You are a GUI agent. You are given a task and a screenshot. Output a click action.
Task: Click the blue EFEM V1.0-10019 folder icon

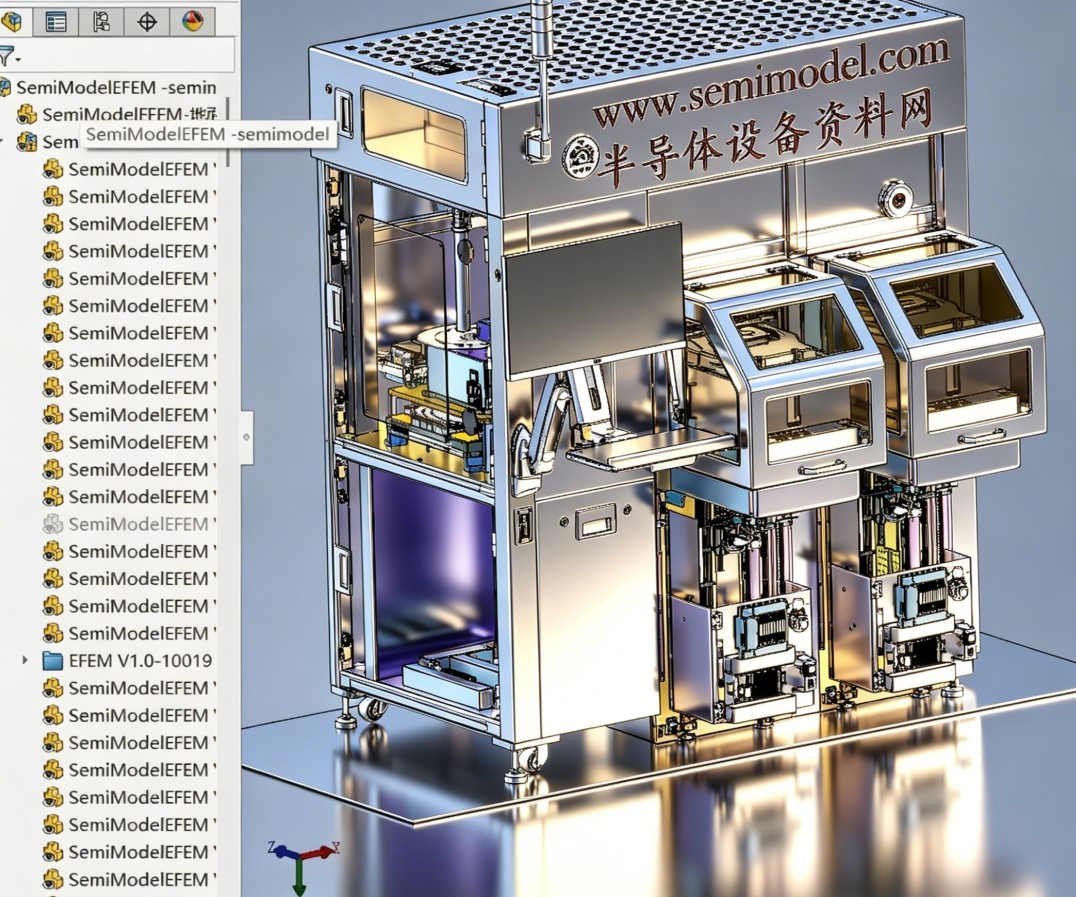pyautogui.click(x=53, y=661)
